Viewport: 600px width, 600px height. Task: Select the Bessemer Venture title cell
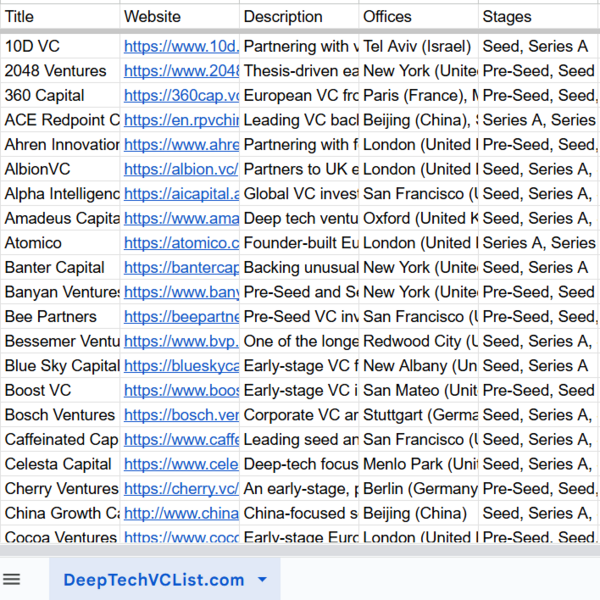(60, 341)
